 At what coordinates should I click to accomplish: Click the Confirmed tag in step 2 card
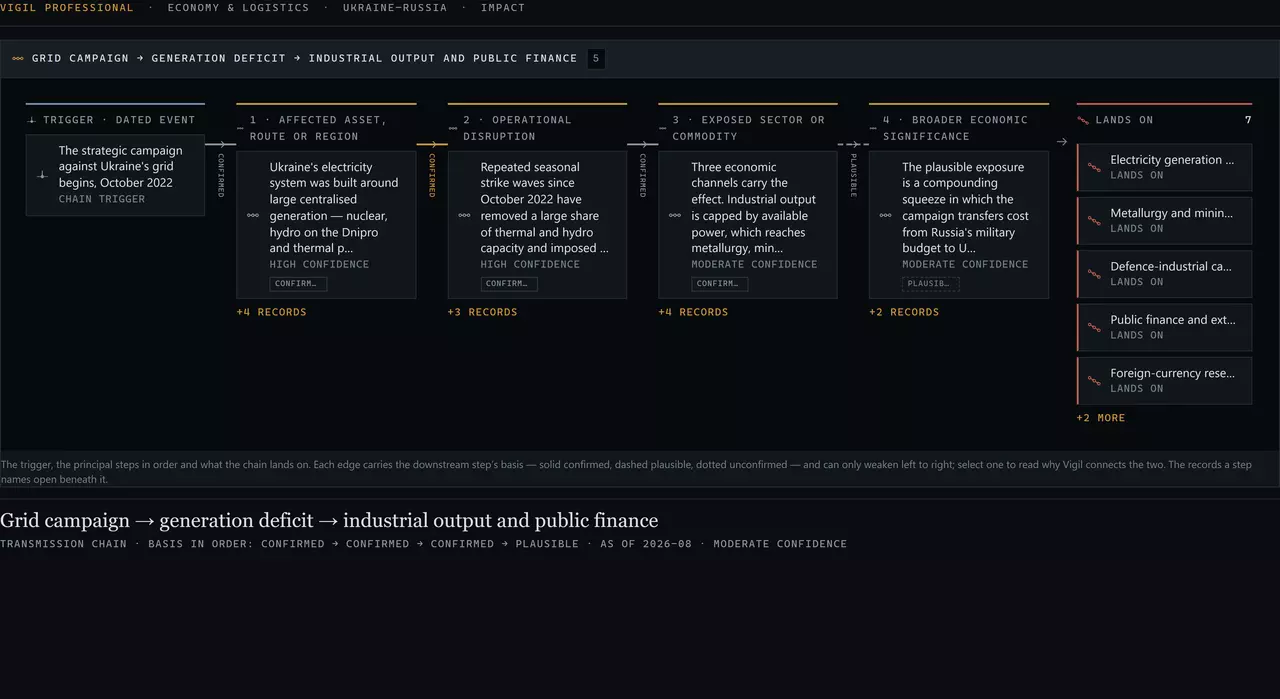point(509,284)
